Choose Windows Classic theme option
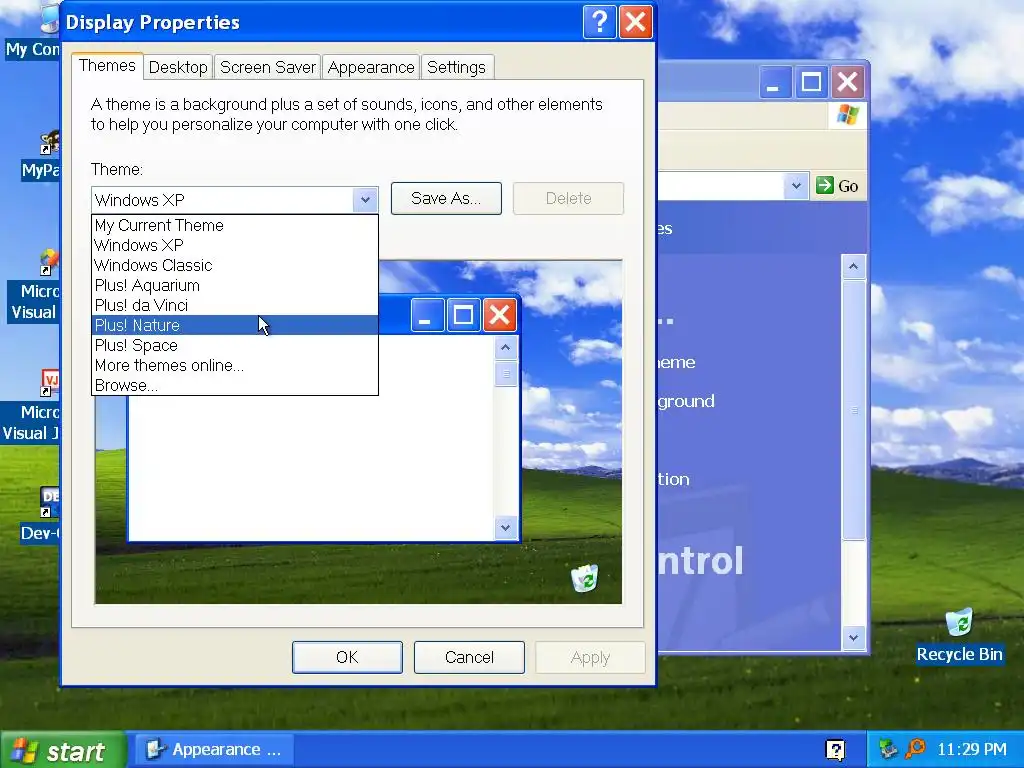This screenshot has height=768, width=1024. tap(234, 265)
